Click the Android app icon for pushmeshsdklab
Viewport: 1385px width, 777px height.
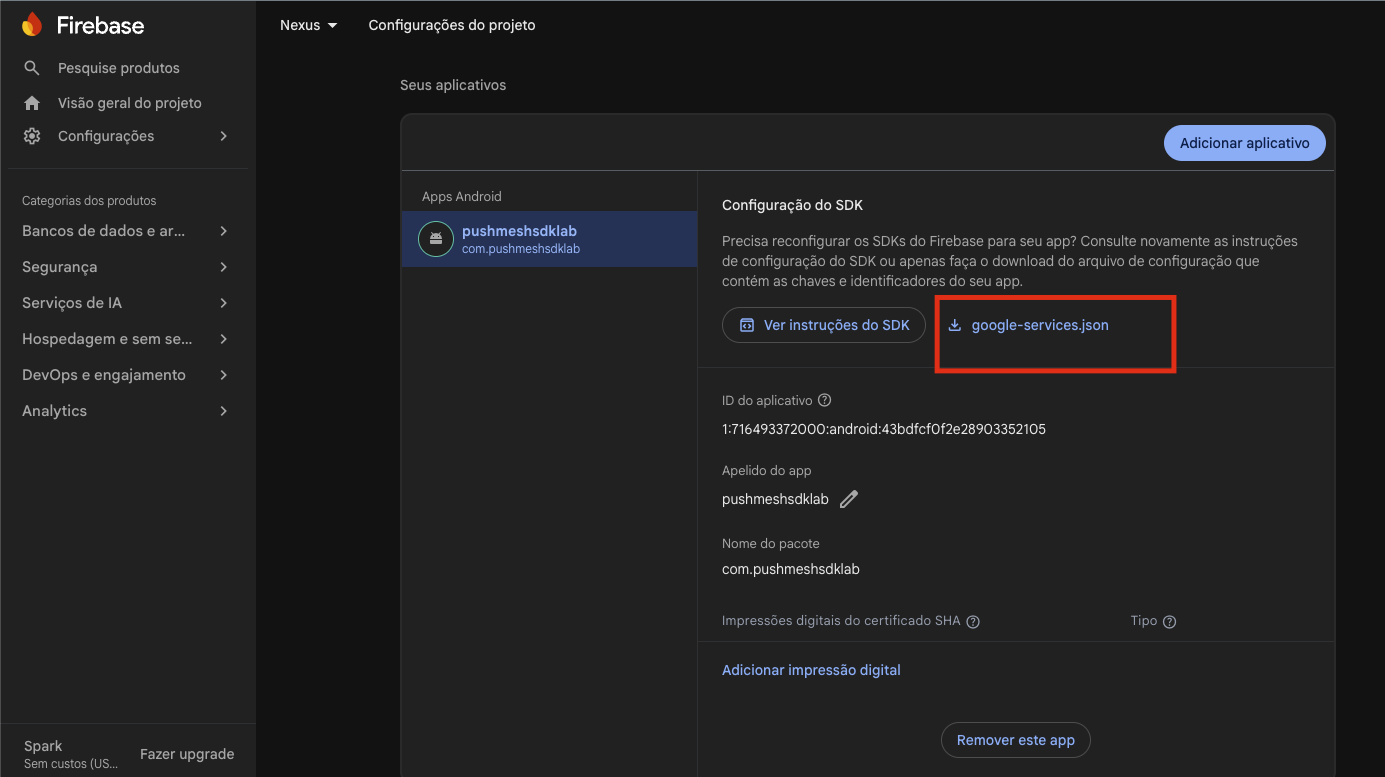(x=436, y=239)
